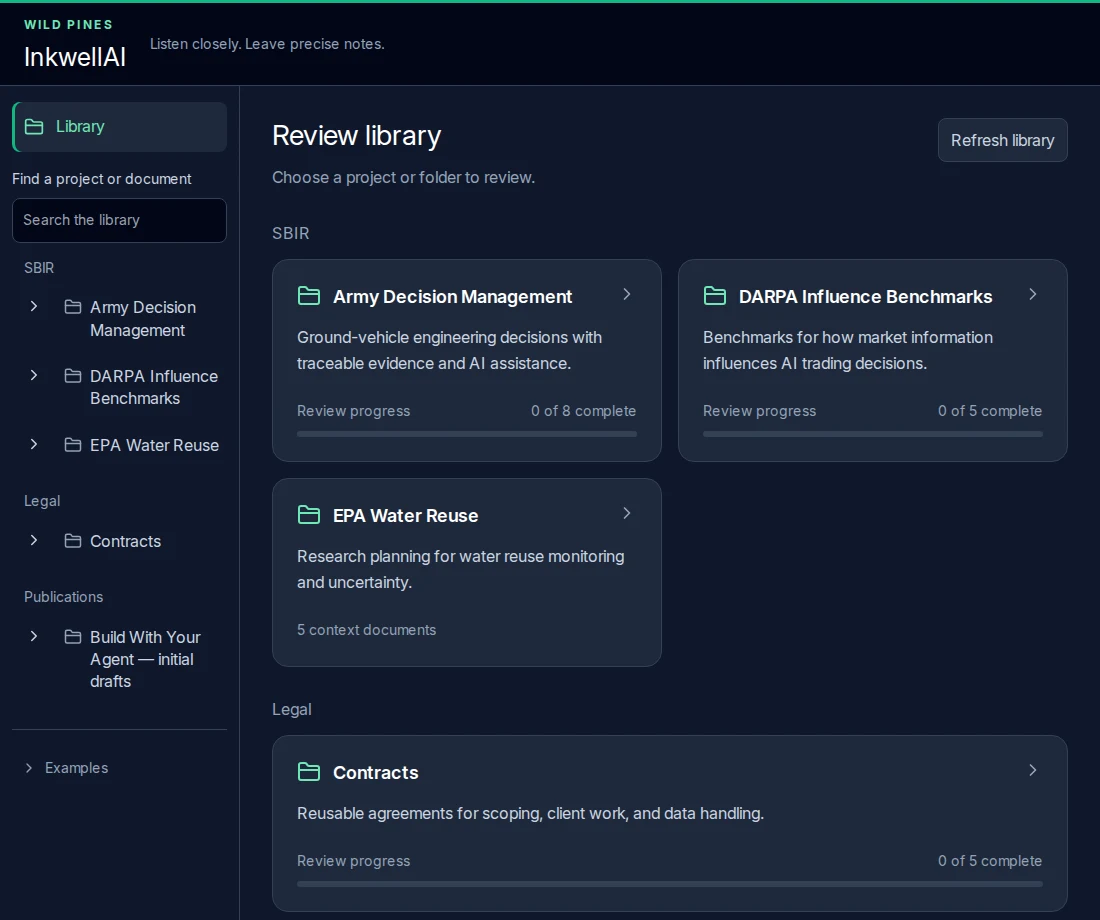Click the folder icon on Army Decision Management card
The width and height of the screenshot is (1100, 920).
pyautogui.click(x=309, y=296)
